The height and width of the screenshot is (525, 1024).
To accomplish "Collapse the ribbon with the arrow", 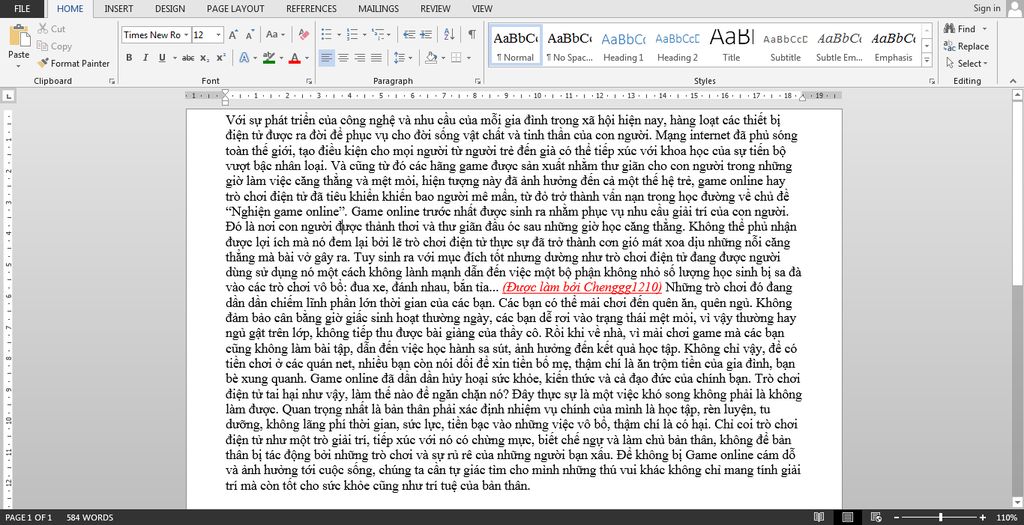I will coord(1014,81).
